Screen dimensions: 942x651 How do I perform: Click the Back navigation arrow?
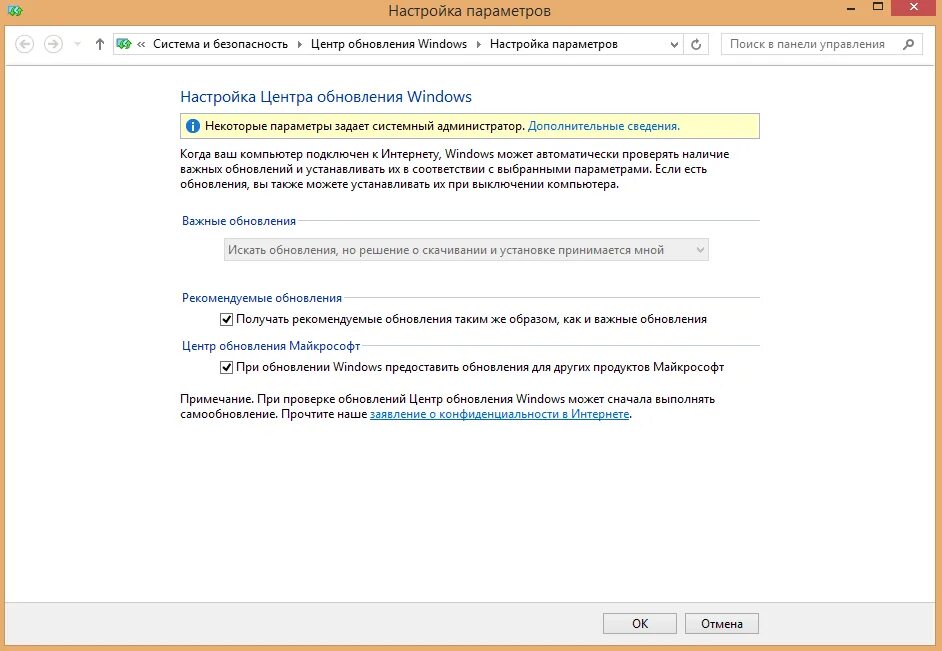tap(24, 44)
